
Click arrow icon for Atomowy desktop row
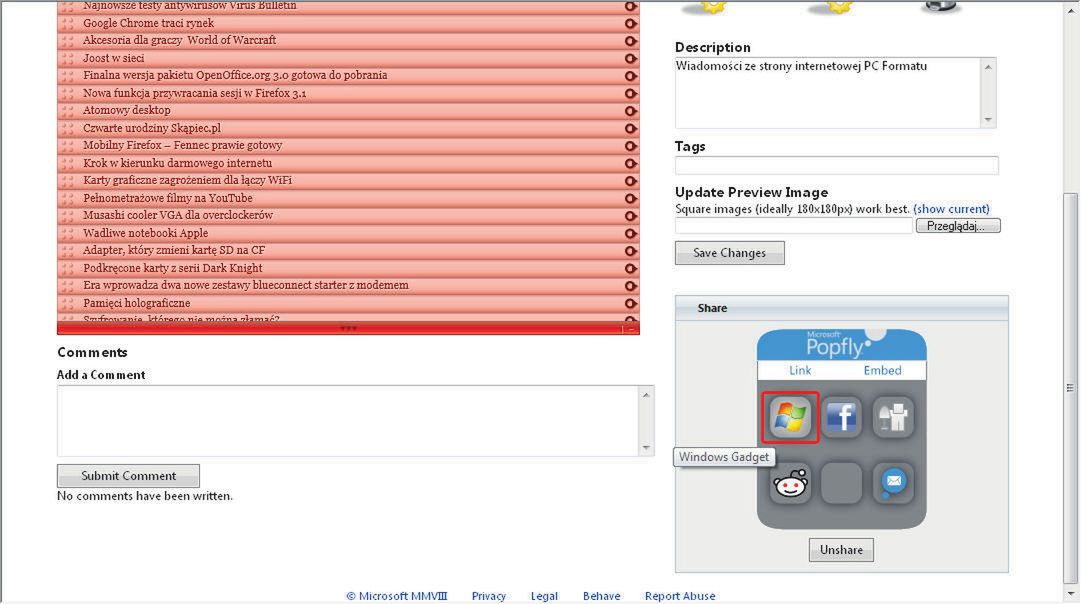pos(630,111)
